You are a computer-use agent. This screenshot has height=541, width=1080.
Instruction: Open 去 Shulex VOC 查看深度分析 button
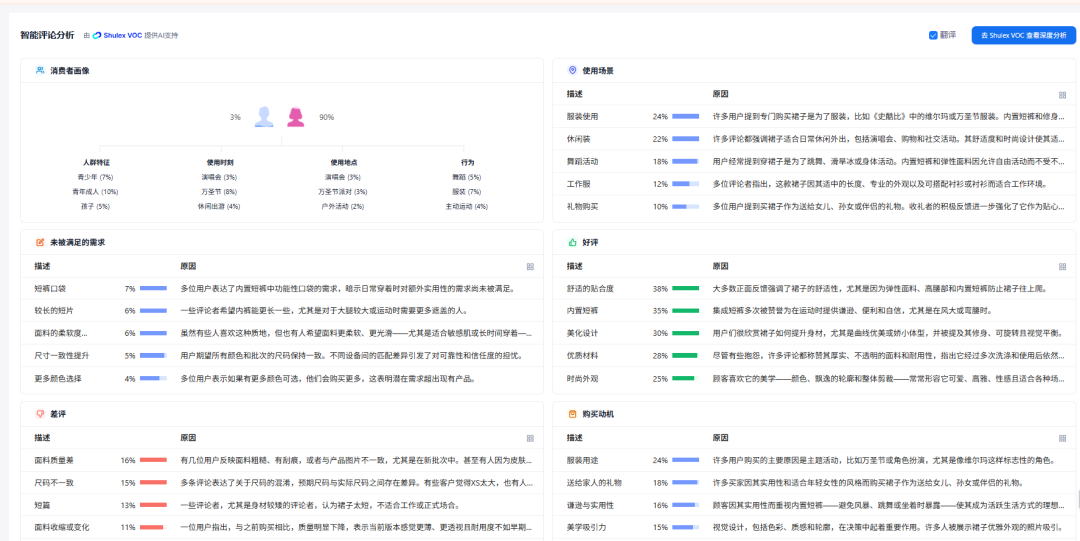pos(1024,35)
